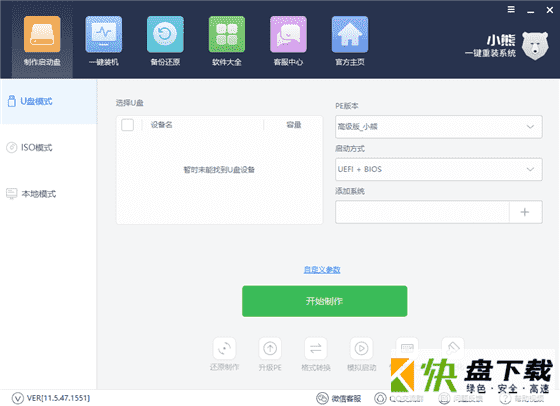Click the 添加系统 input field
The image size is (560, 406).
coord(422,212)
